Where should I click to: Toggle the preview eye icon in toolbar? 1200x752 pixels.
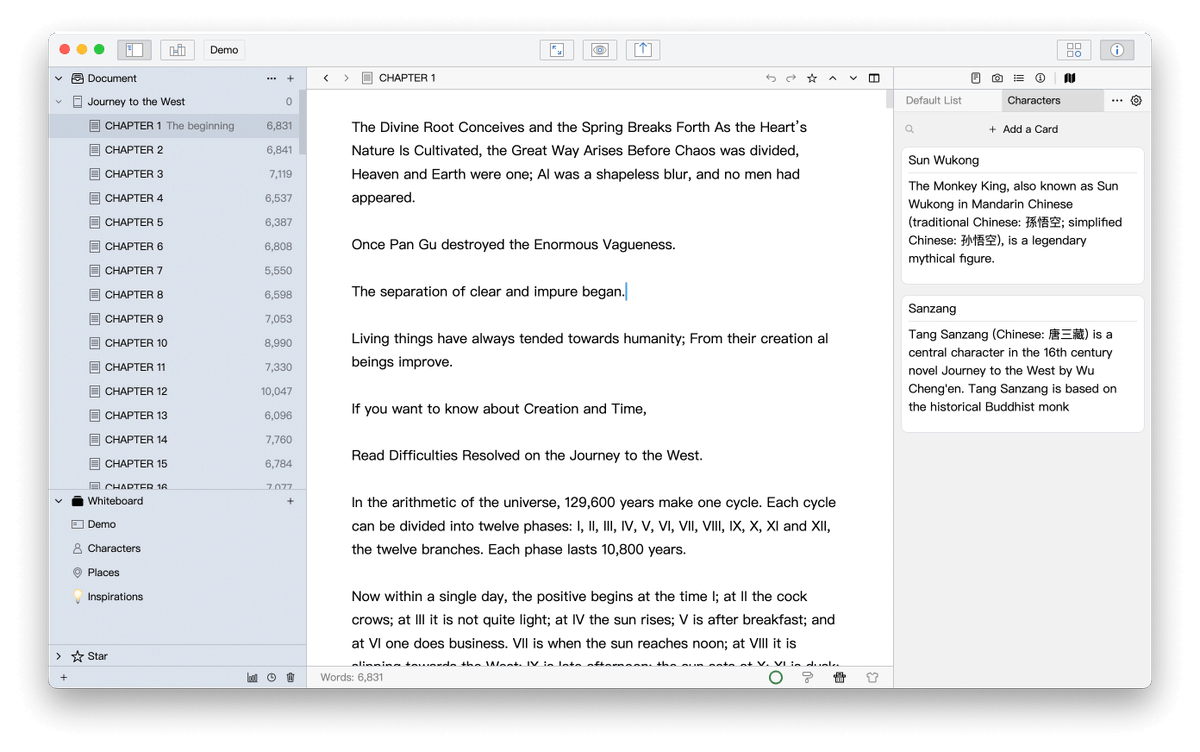click(x=600, y=50)
